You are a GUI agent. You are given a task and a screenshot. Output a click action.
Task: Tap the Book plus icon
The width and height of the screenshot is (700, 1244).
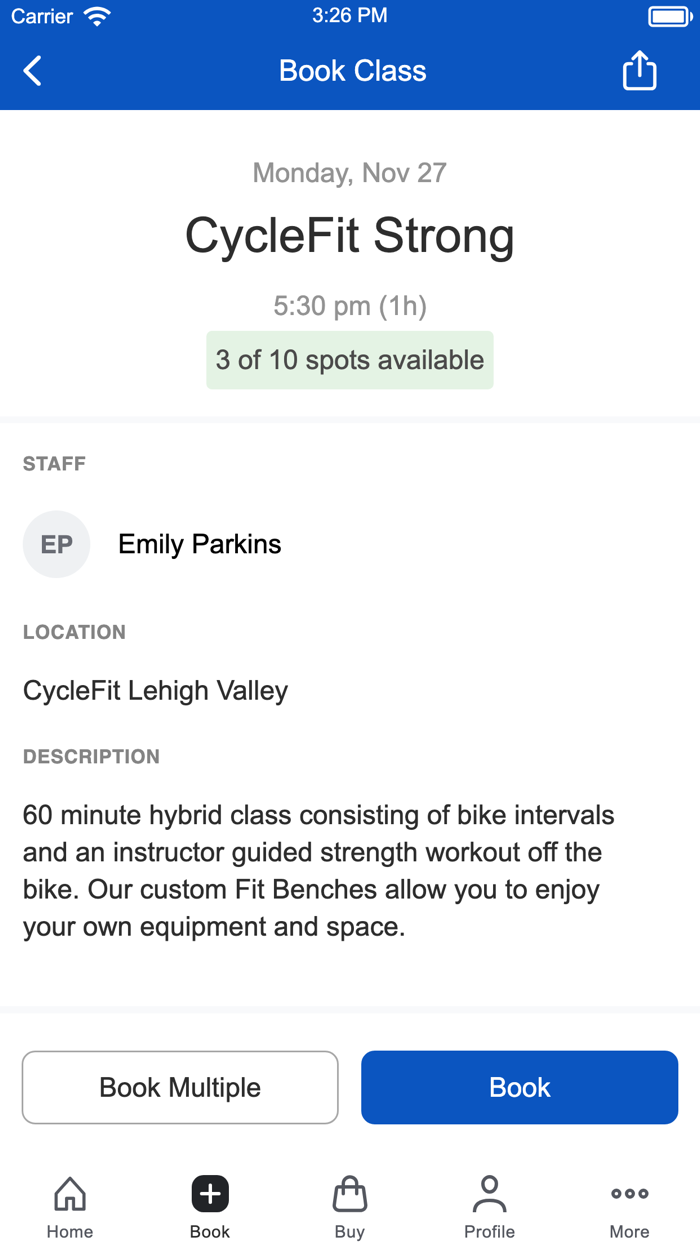click(209, 1192)
